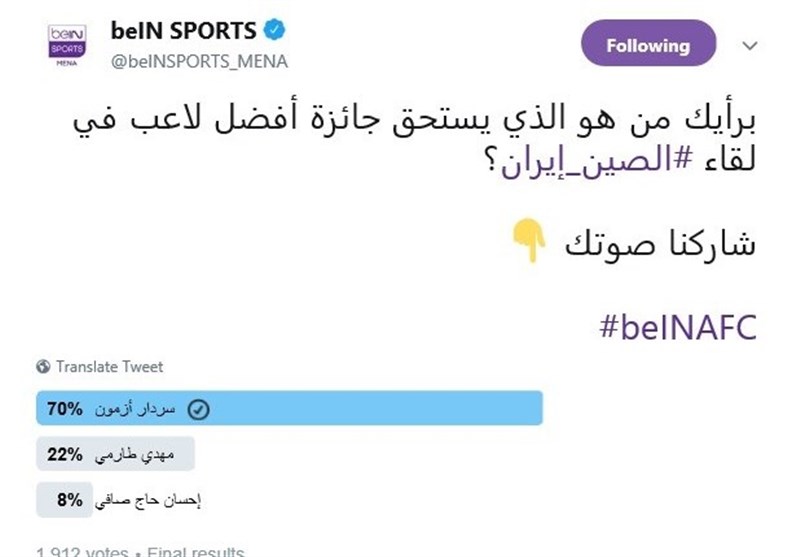Toggle the purple Following button
The width and height of the screenshot is (800, 557).
[x=647, y=46]
